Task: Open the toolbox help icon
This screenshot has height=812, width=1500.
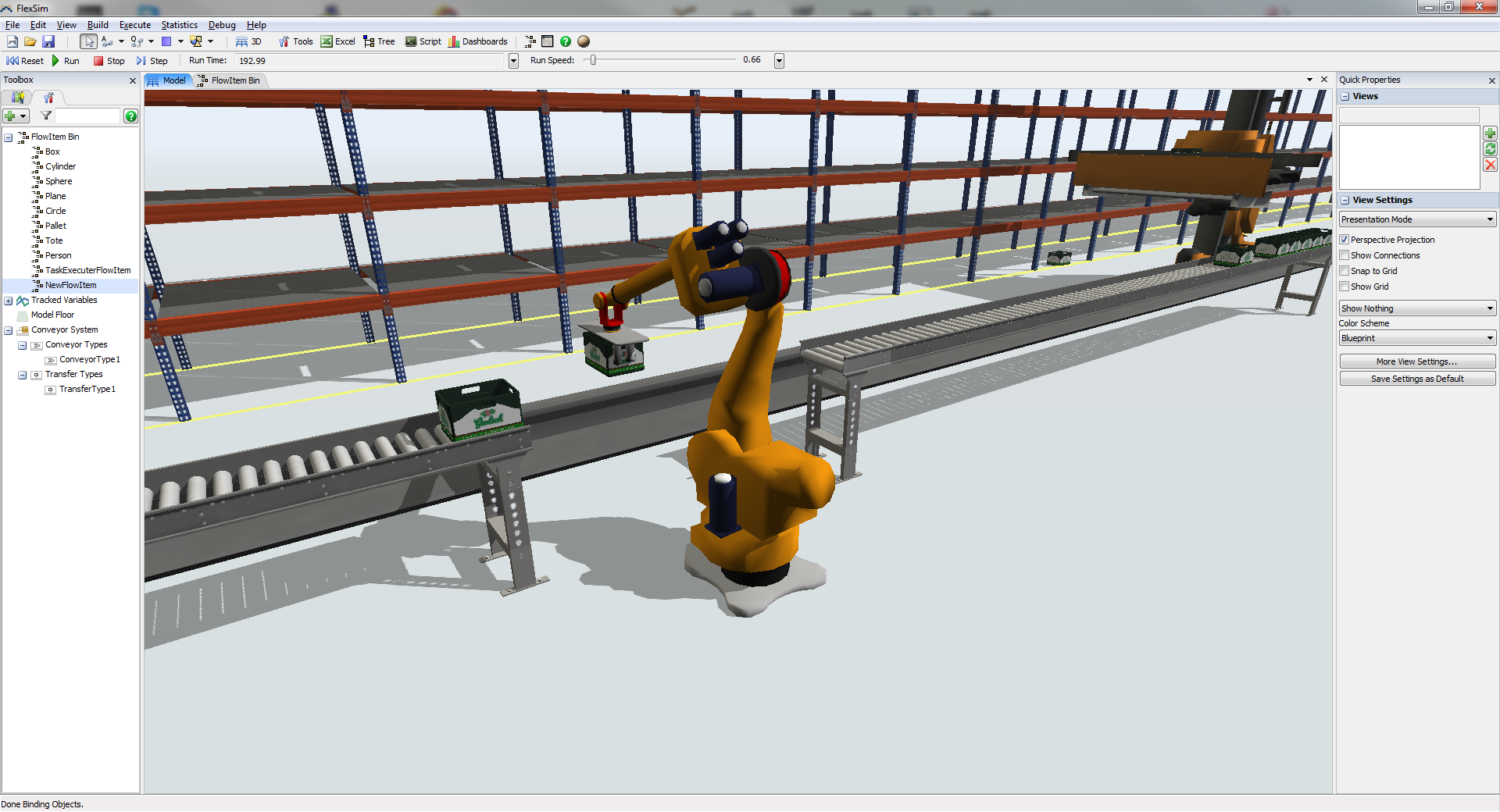Action: (x=130, y=116)
